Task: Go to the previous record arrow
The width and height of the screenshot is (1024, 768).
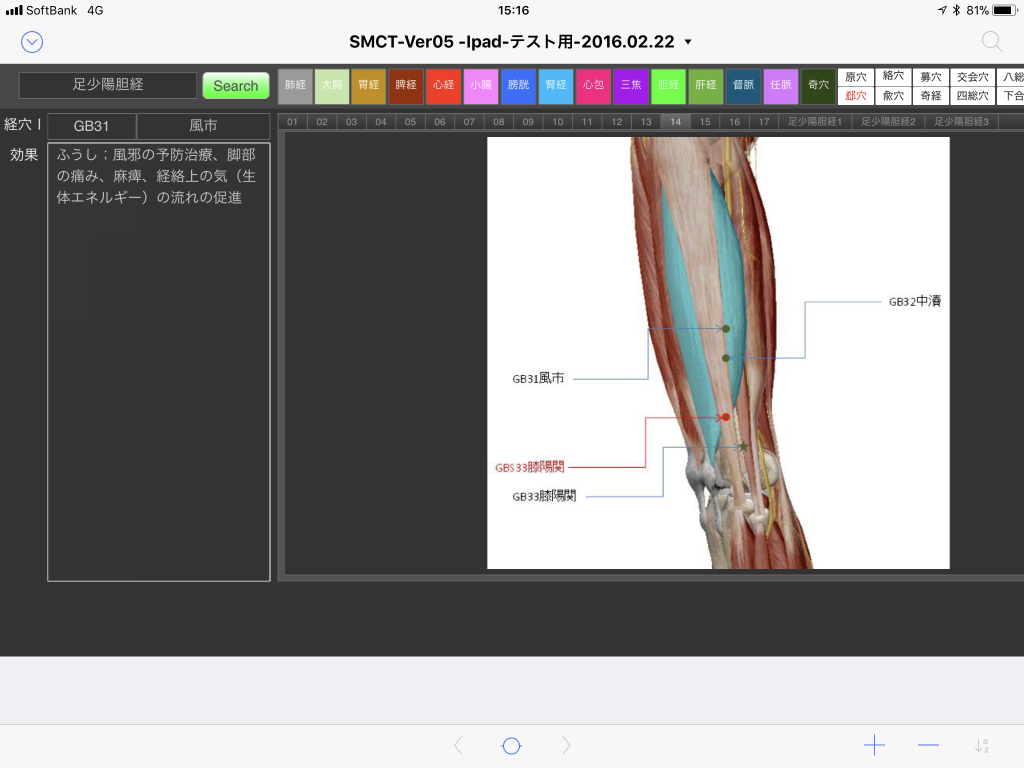Action: click(x=458, y=745)
